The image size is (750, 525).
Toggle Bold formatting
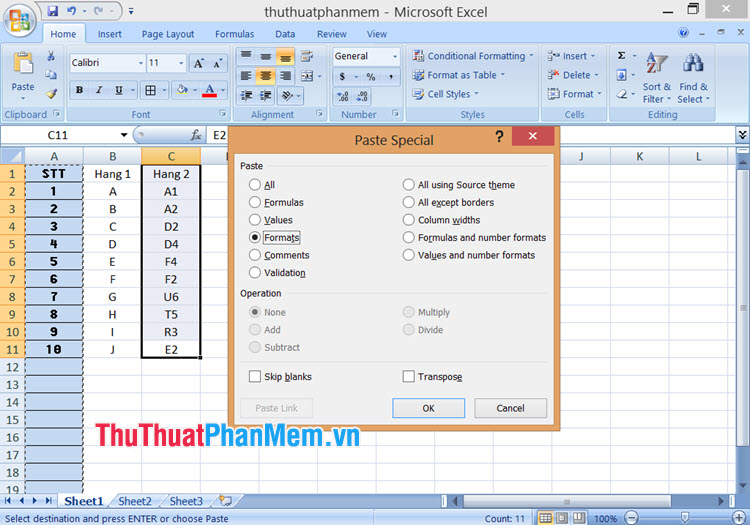79,90
